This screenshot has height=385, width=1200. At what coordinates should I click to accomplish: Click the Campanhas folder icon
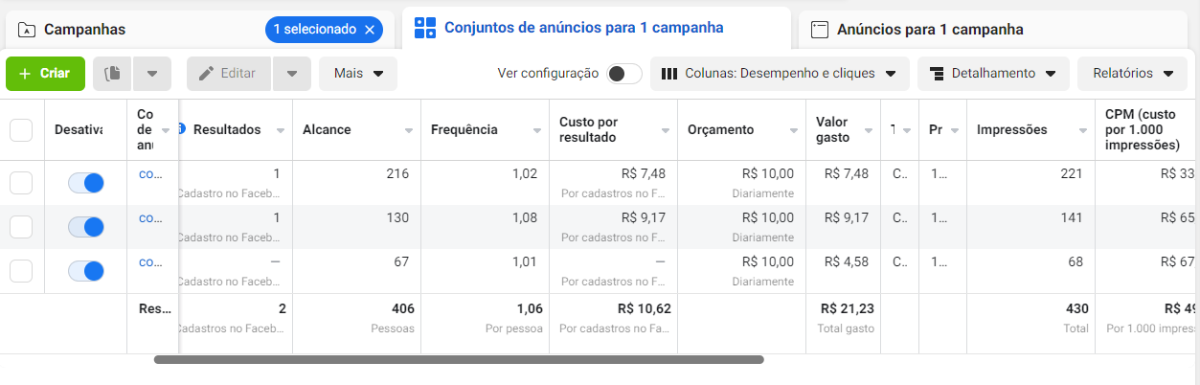pos(27,30)
